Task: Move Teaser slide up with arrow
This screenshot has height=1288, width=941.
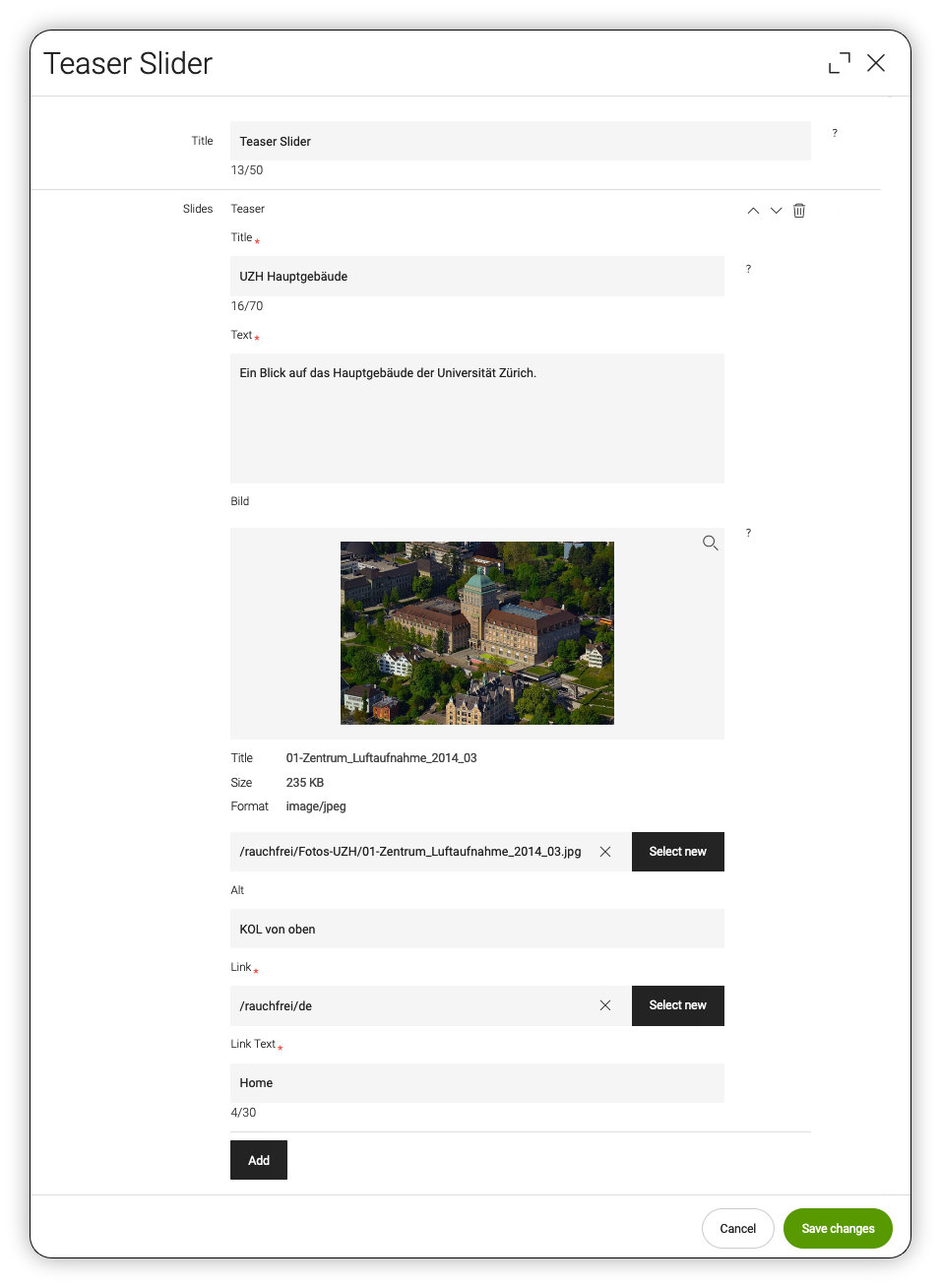Action: pos(753,211)
